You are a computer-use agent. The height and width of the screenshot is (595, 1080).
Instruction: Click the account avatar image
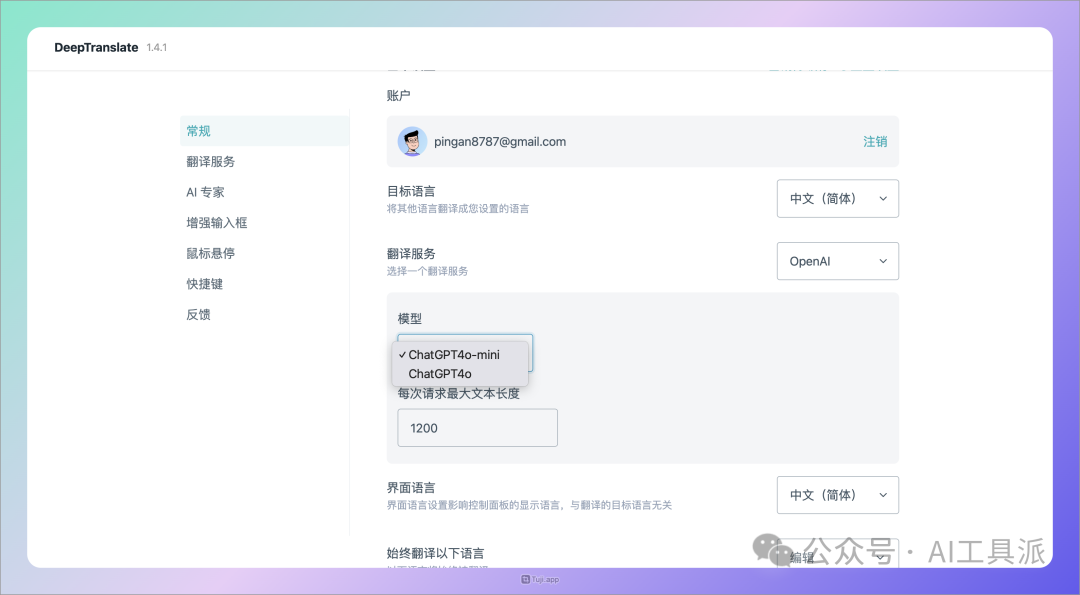click(412, 141)
